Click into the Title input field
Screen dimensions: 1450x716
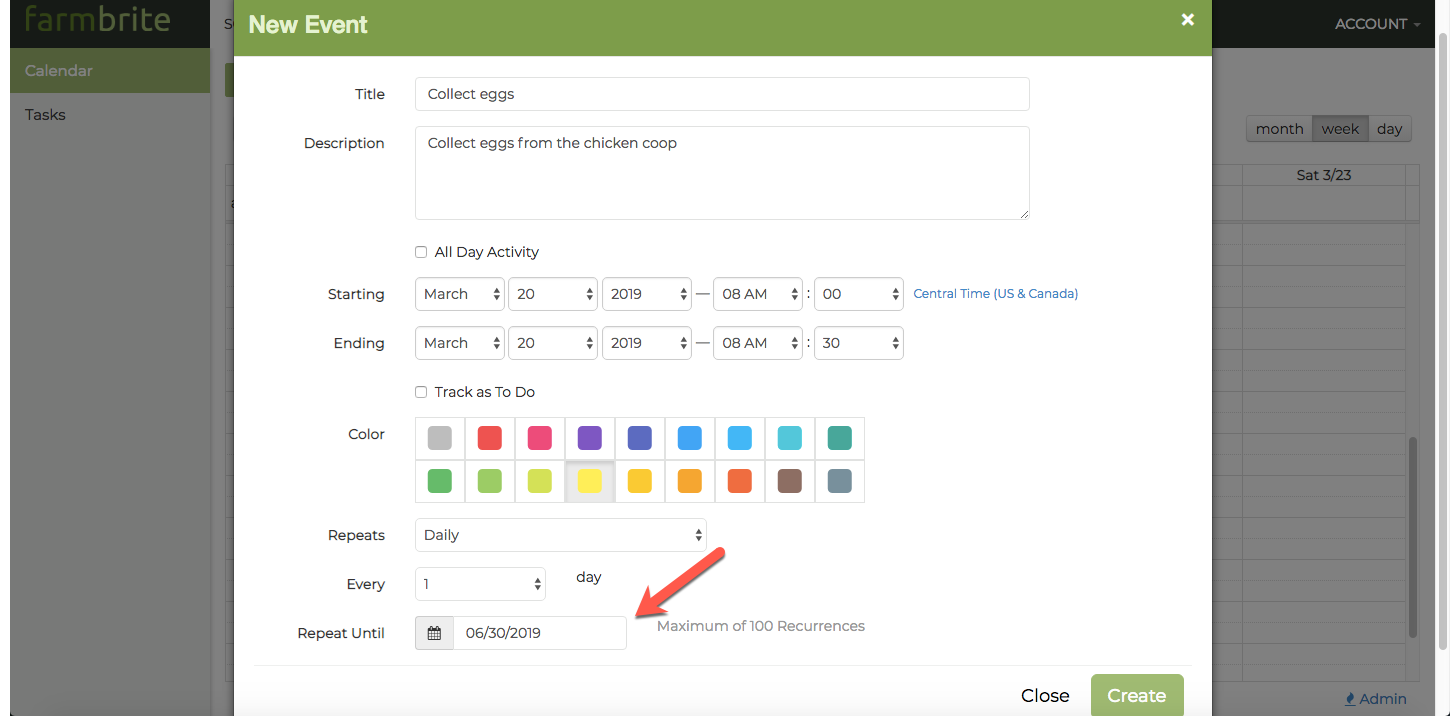tap(722, 94)
